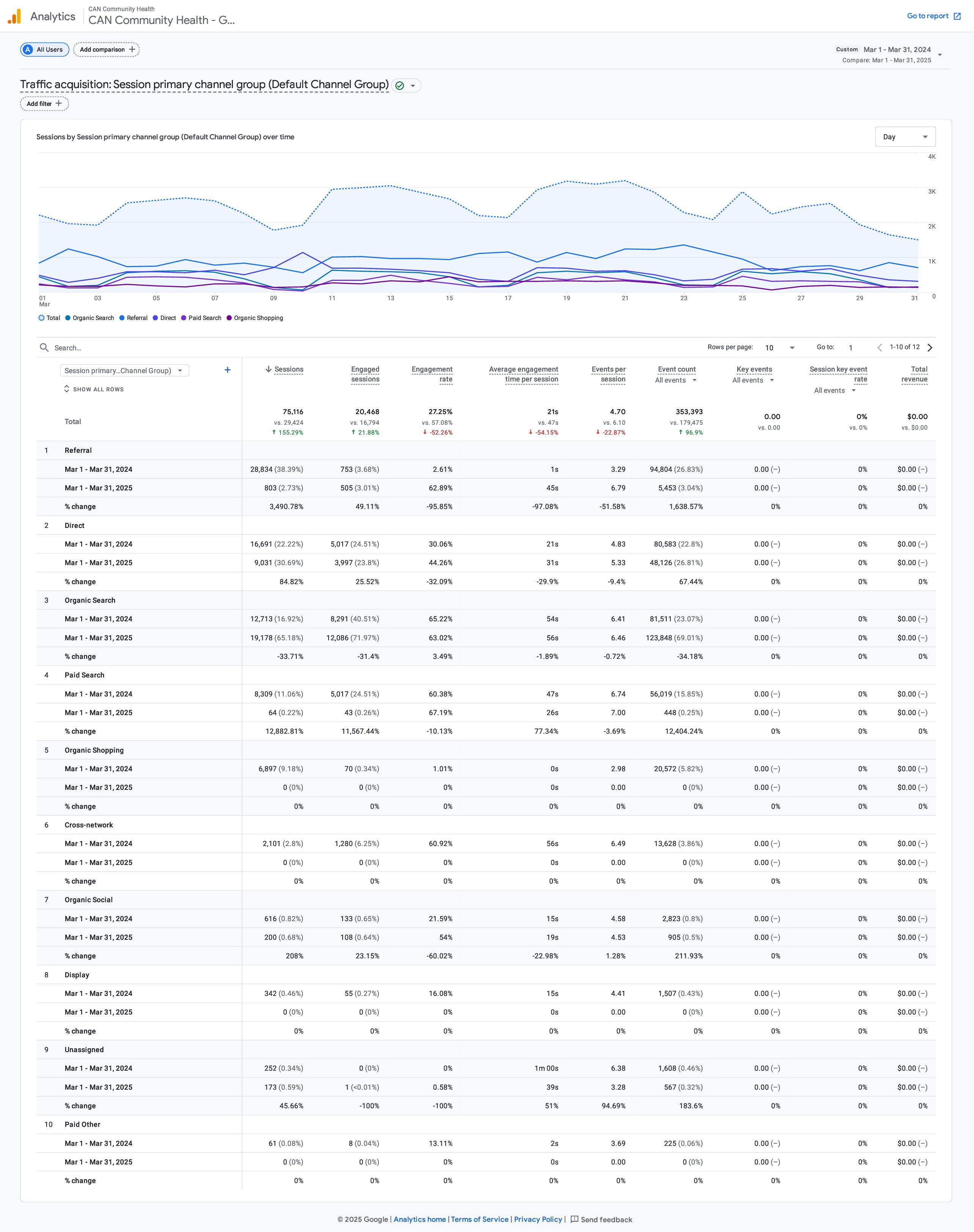Click the Send feedback icon in footer
This screenshot has width=974, height=1232.
574,1219
